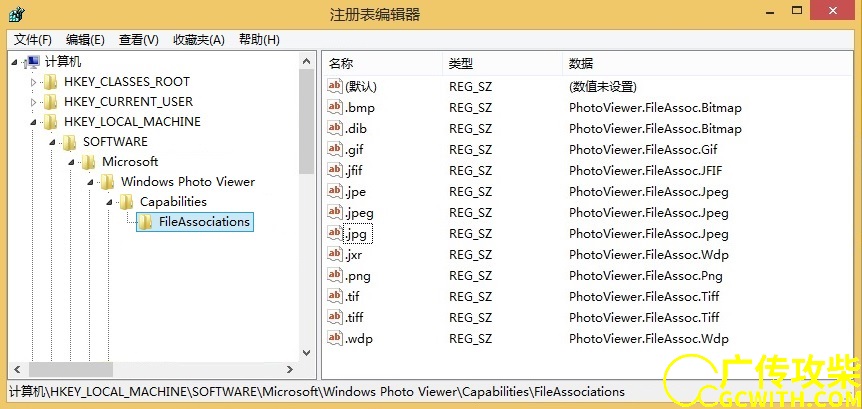Maximize the 注册表编辑器 window
Viewport: 862px width, 409px height.
(797, 10)
